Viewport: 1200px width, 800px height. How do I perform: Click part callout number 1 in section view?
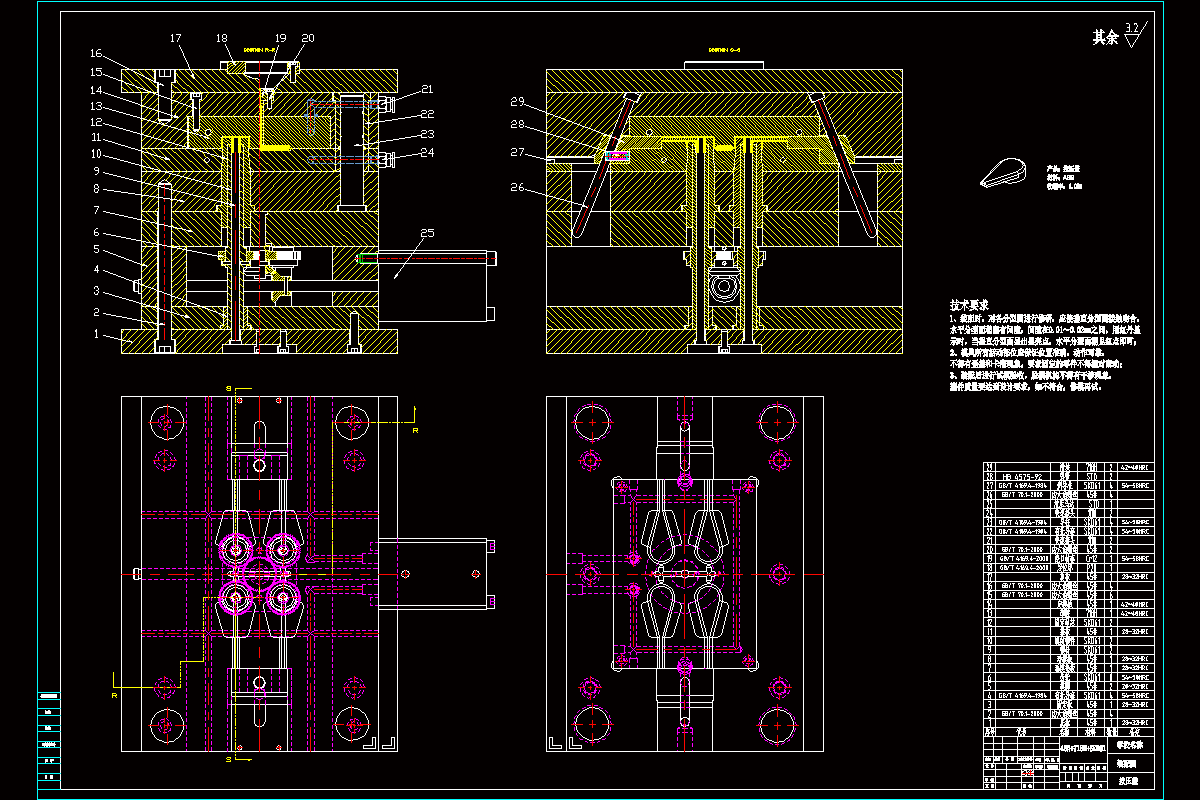(x=97, y=334)
